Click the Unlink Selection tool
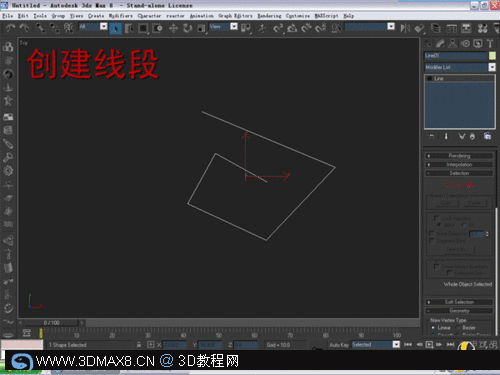The width and height of the screenshot is (500, 375). click(x=55, y=28)
